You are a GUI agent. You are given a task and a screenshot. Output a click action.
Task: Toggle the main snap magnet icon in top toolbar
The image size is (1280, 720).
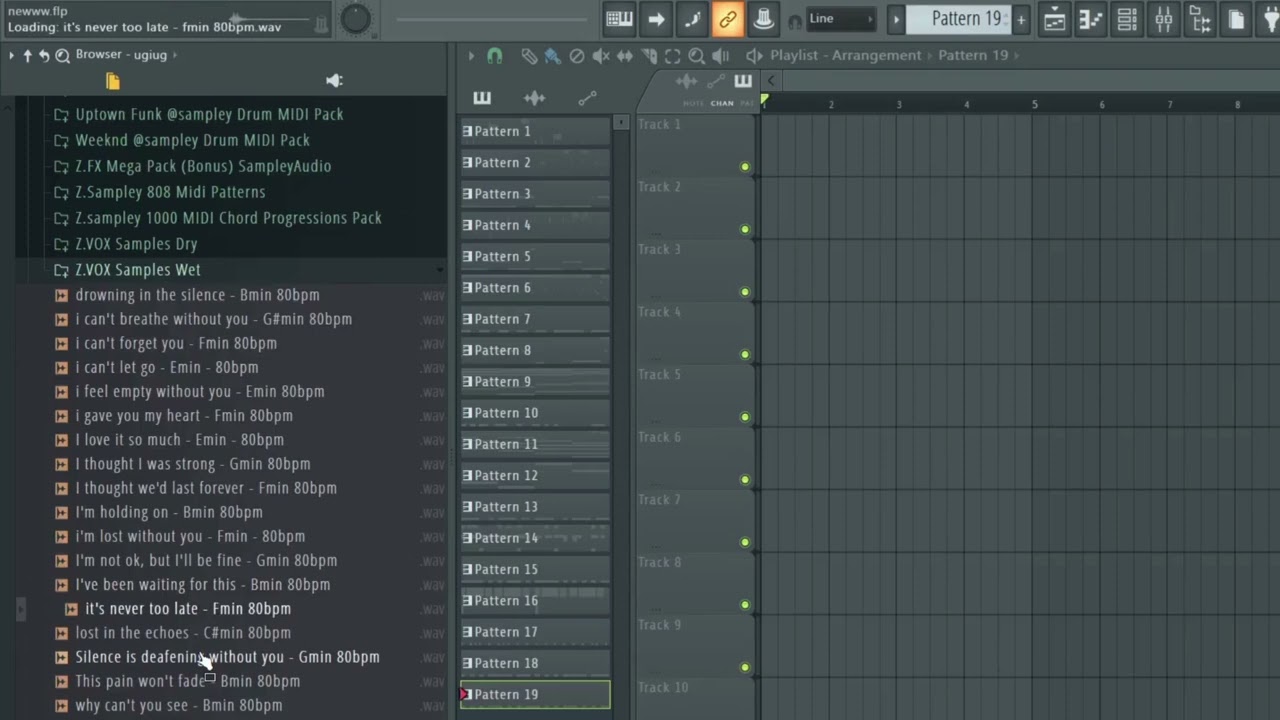(795, 20)
